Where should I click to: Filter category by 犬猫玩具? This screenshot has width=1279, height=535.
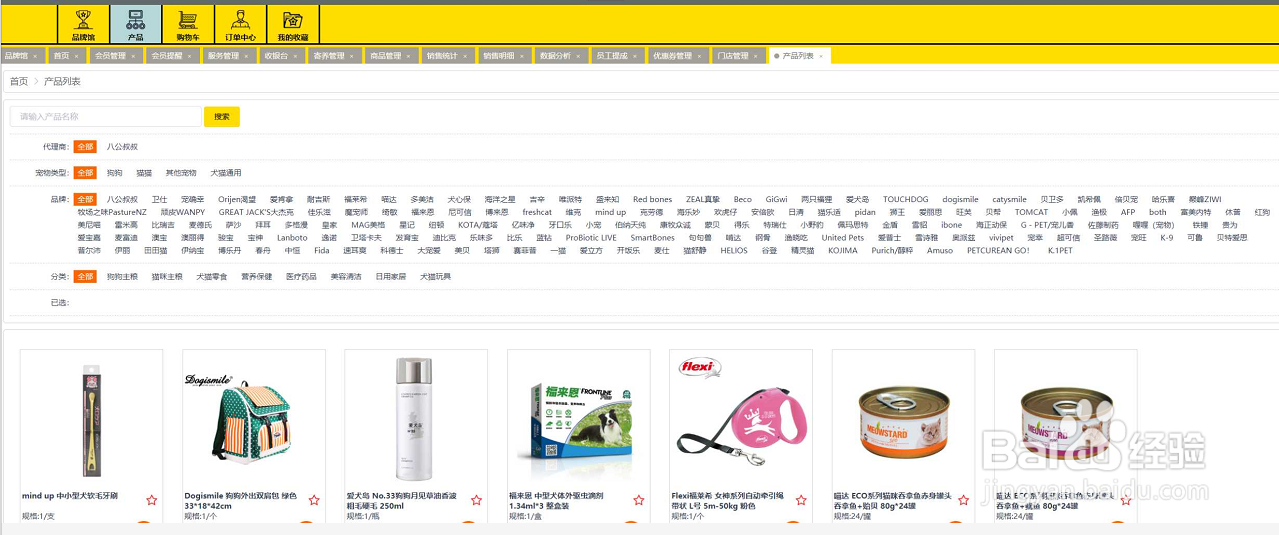(x=436, y=276)
